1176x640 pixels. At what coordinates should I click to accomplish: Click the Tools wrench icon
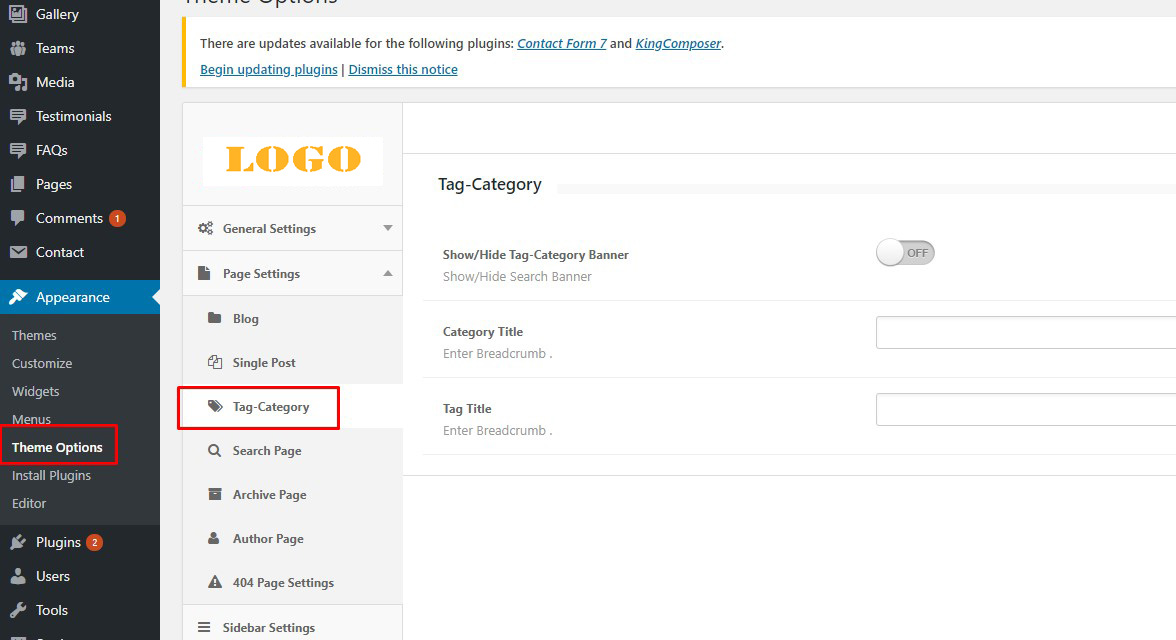(x=18, y=610)
